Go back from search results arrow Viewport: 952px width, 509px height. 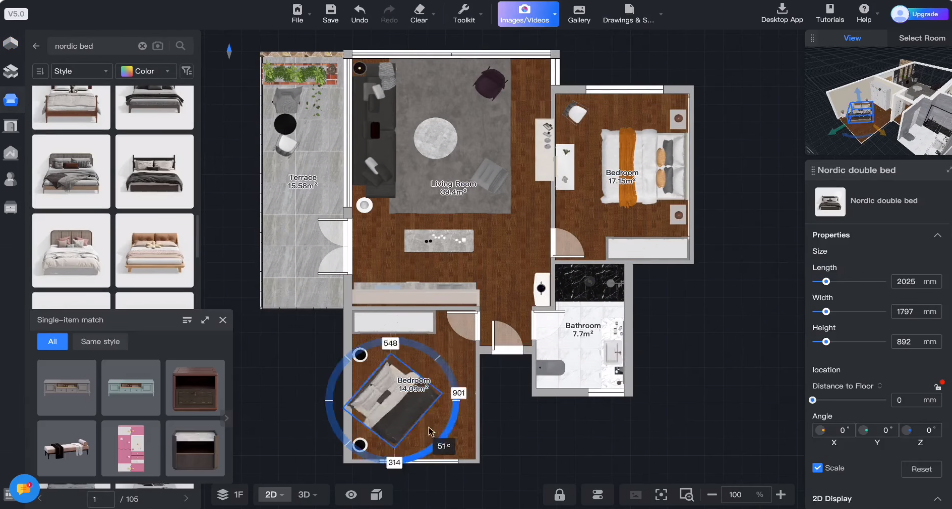[36, 46]
